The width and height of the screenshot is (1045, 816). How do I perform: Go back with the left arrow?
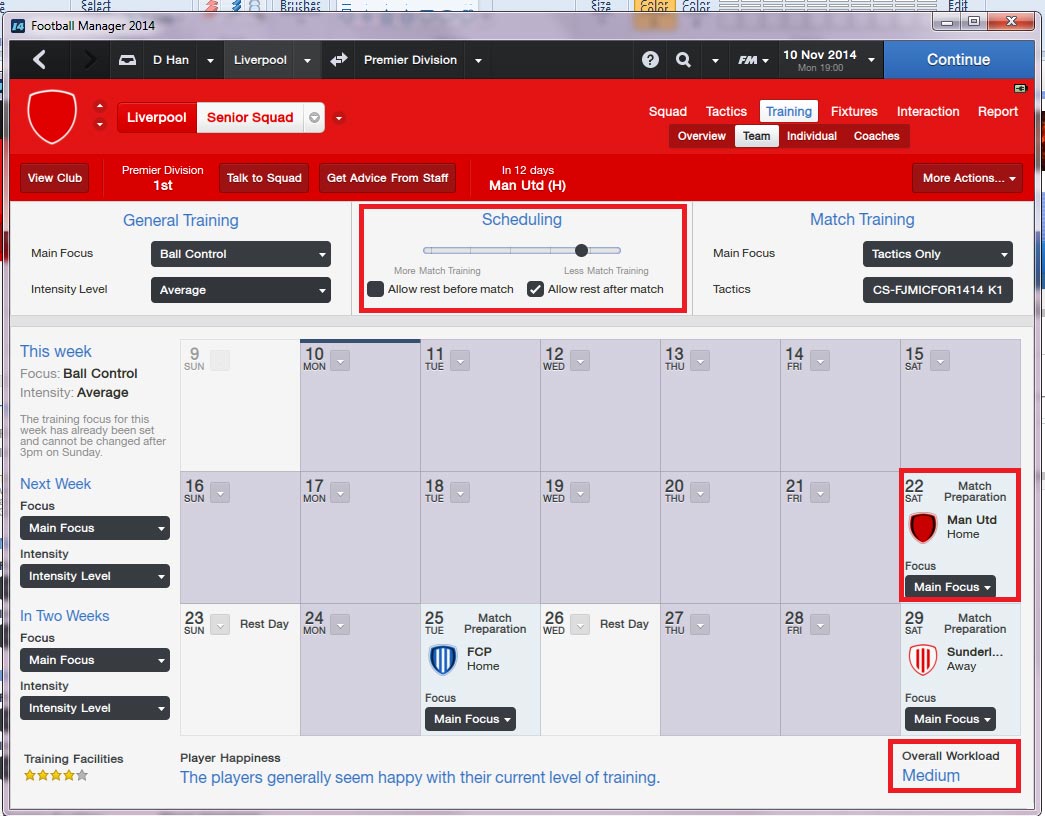39,60
